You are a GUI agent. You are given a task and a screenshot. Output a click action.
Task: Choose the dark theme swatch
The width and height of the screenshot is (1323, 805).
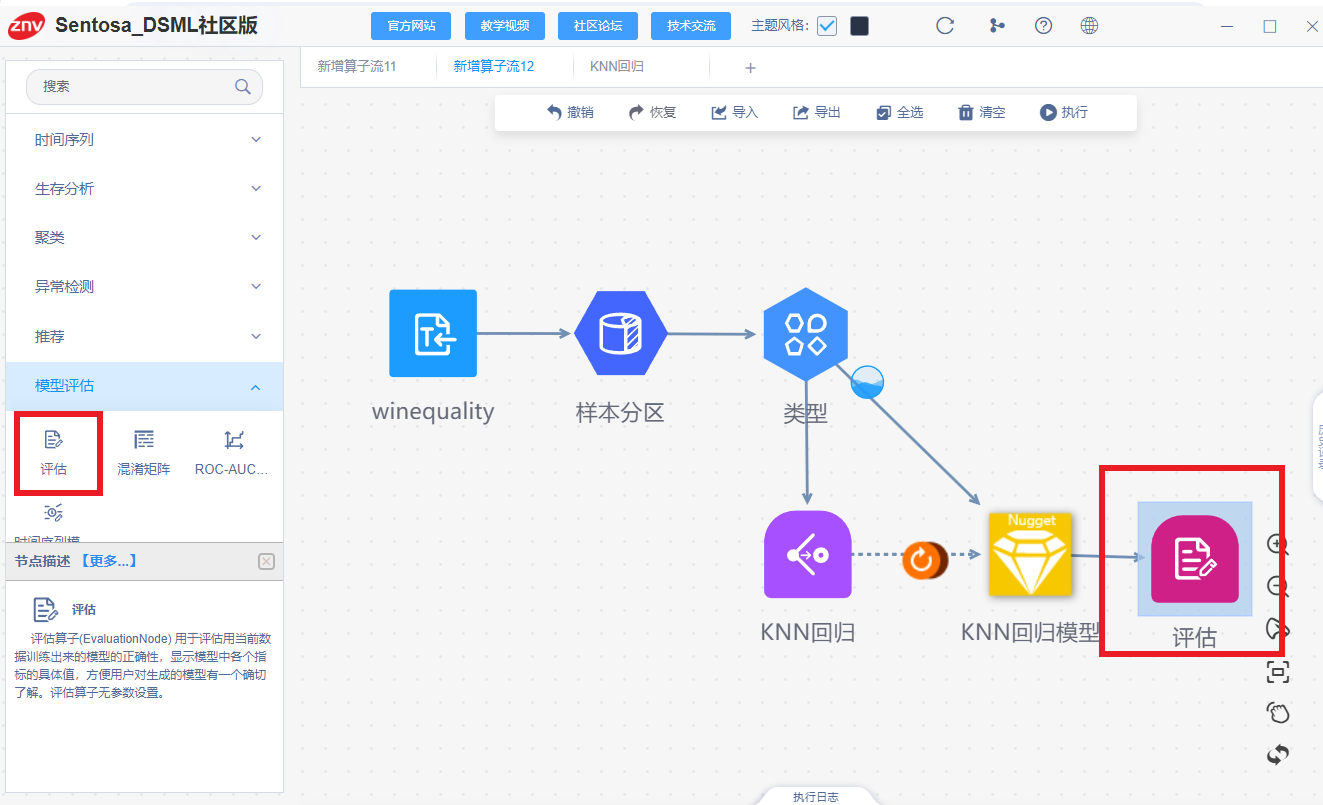point(859,26)
